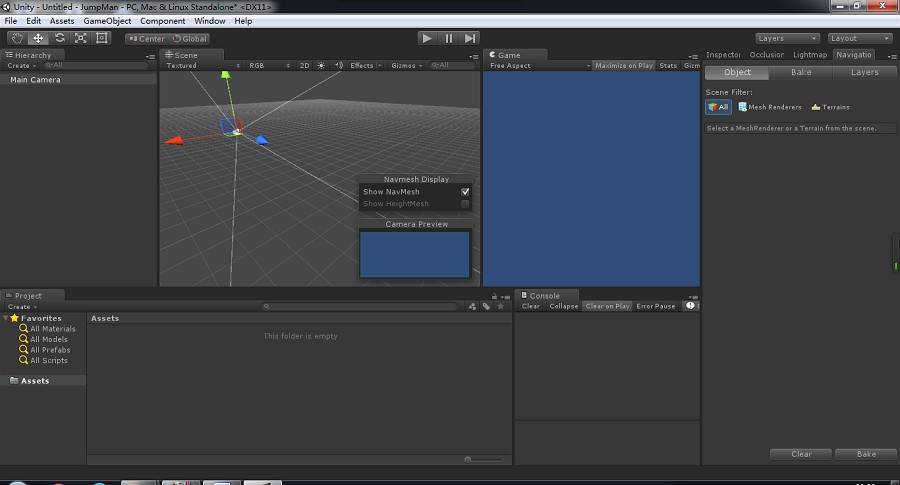
Task: Select the Rotate tool
Action: (59, 38)
